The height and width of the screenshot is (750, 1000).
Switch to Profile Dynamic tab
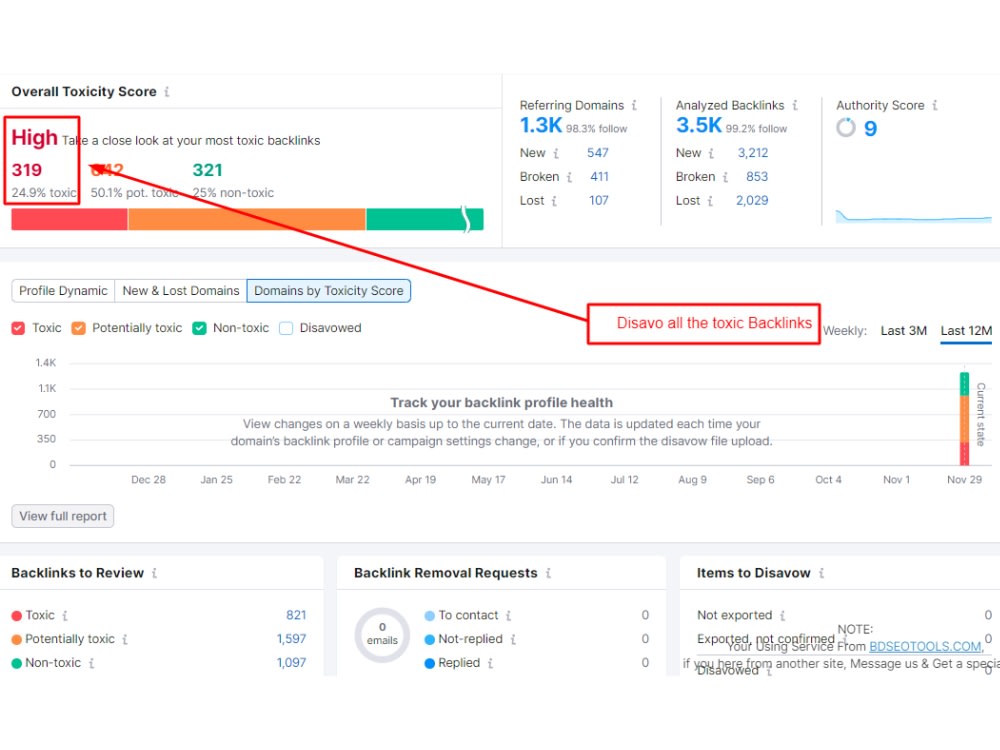pyautogui.click(x=63, y=291)
